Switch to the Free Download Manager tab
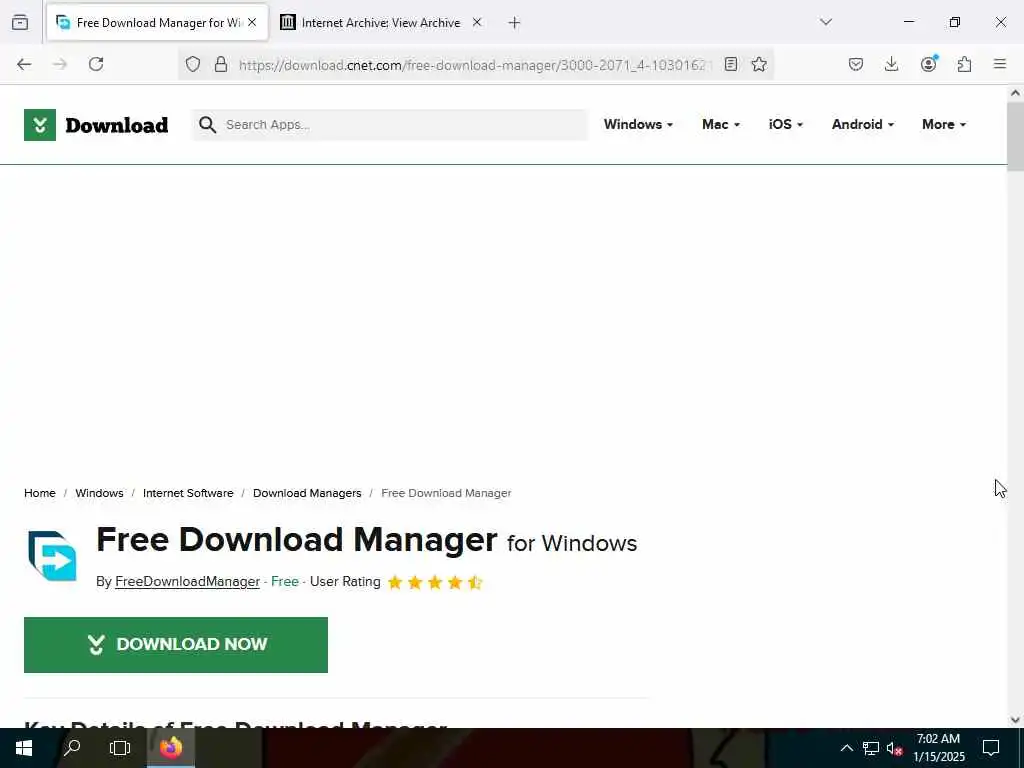The height and width of the screenshot is (768, 1024). pyautogui.click(x=157, y=23)
